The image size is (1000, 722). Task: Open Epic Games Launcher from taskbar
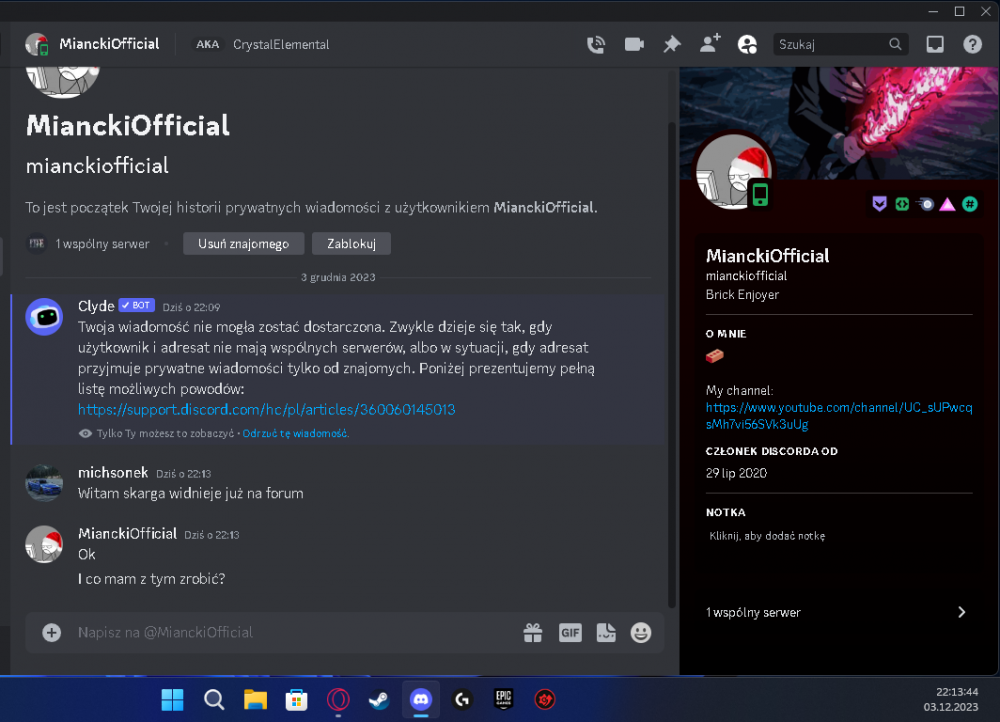pyautogui.click(x=503, y=700)
